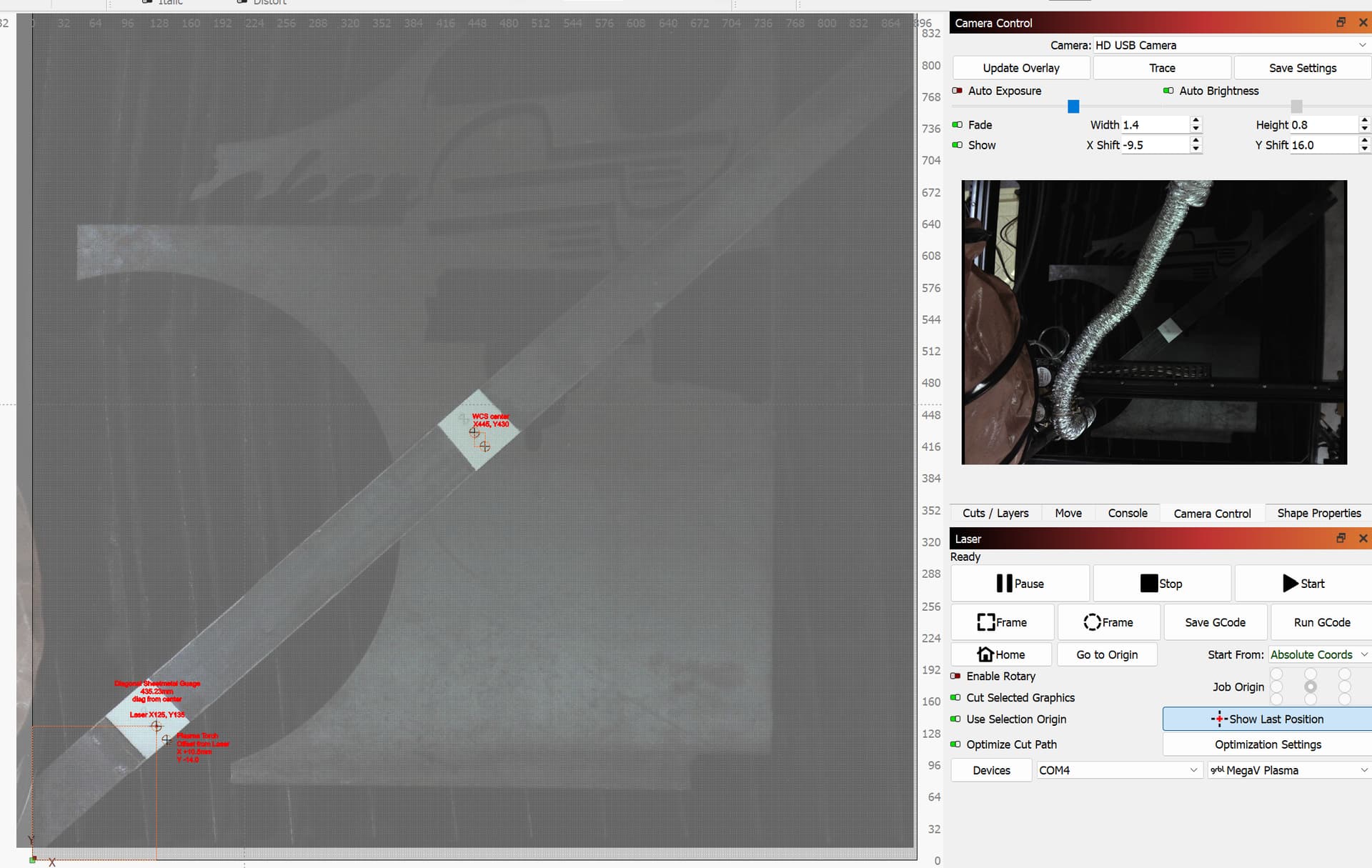The height and width of the screenshot is (868, 1372).
Task: Toggle Auto Brightness switch
Action: click(x=1168, y=91)
